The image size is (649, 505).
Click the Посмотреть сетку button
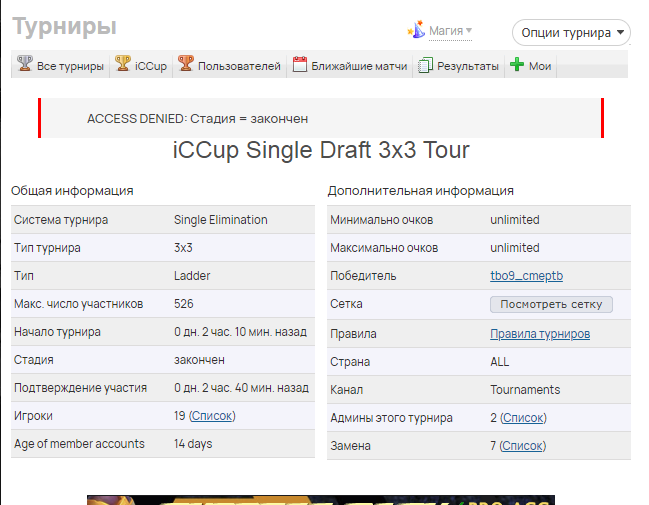click(551, 304)
